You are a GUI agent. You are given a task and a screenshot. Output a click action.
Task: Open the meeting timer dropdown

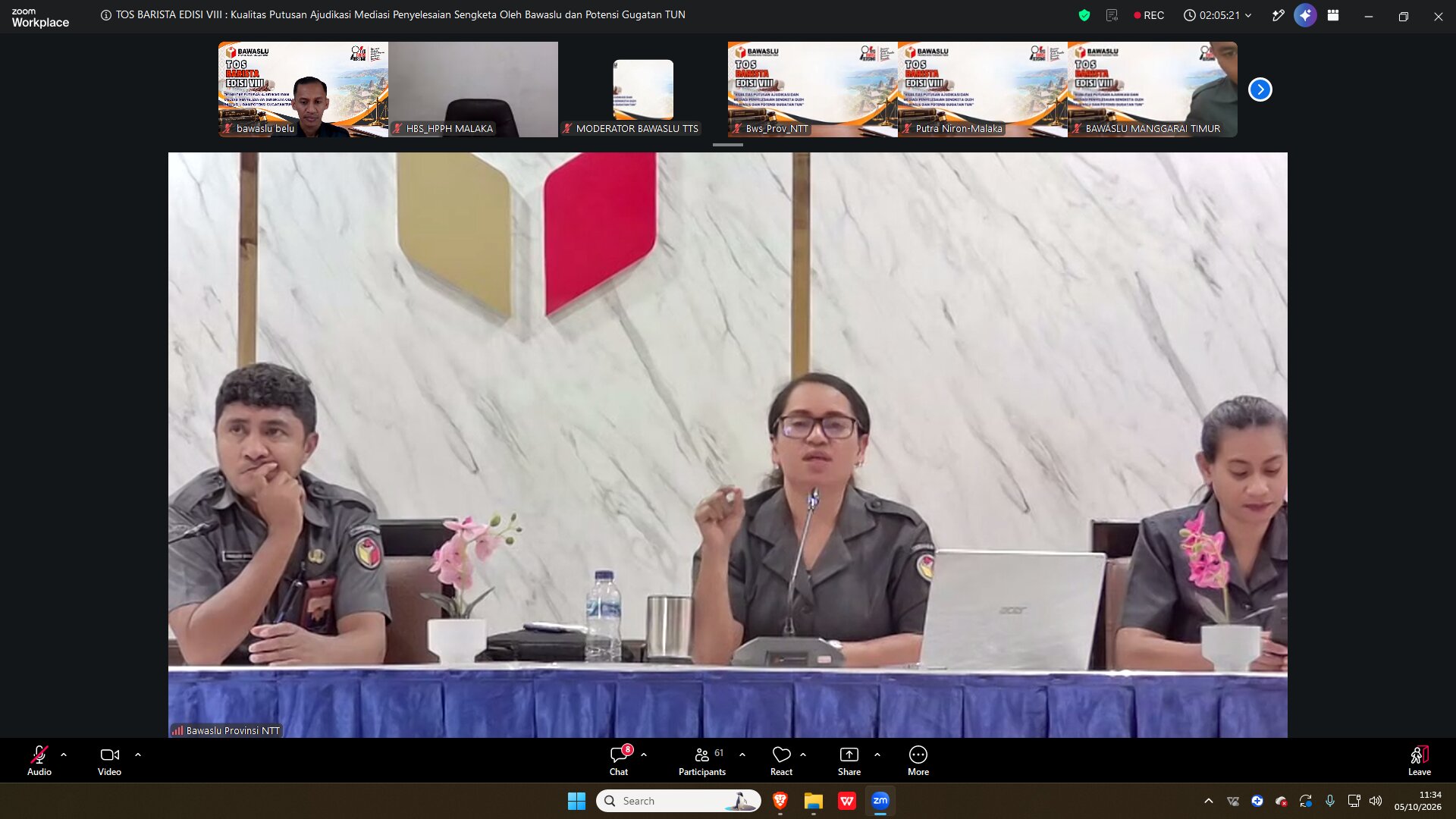pos(1218,15)
